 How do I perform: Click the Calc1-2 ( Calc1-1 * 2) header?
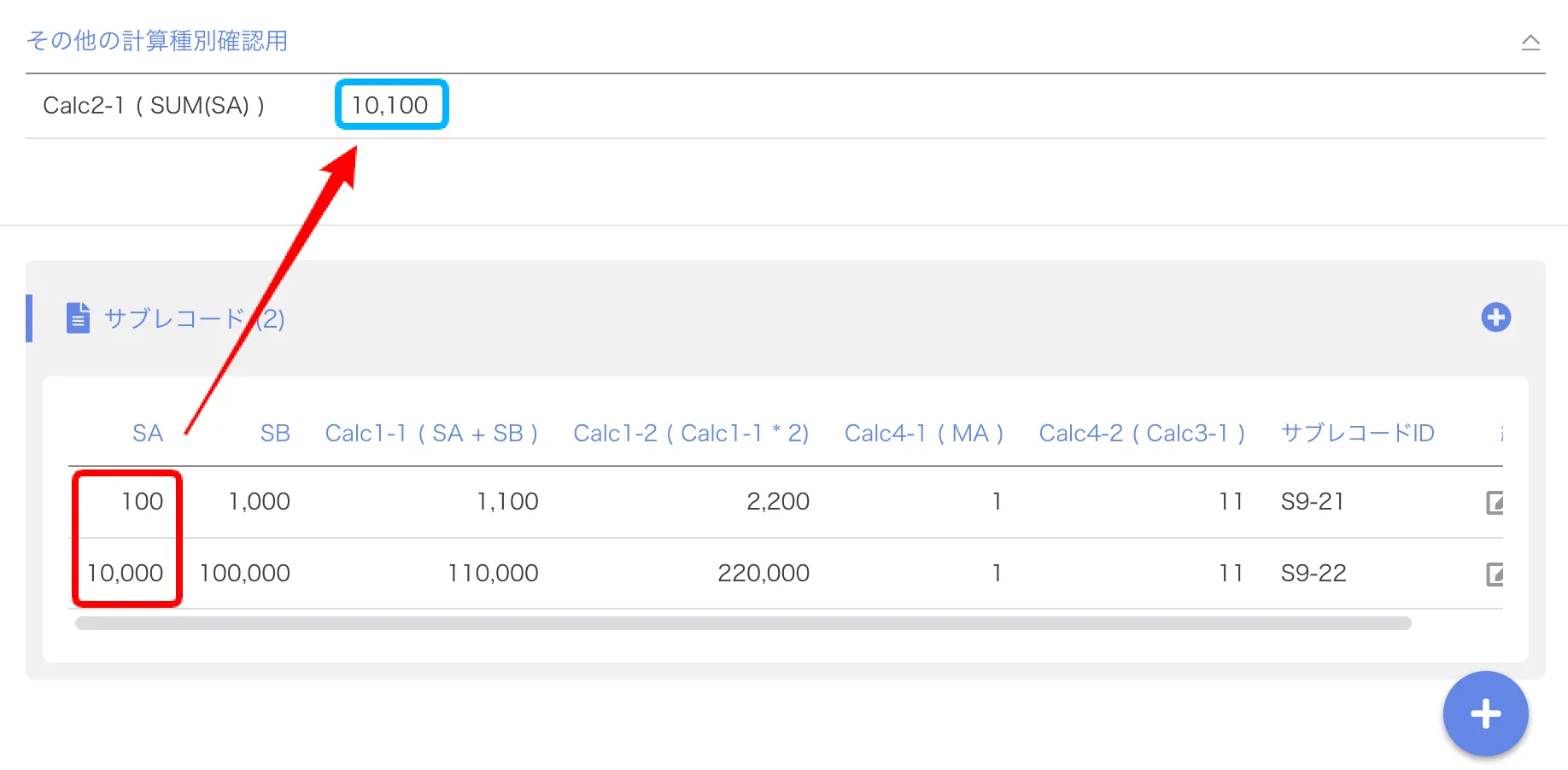(x=691, y=434)
